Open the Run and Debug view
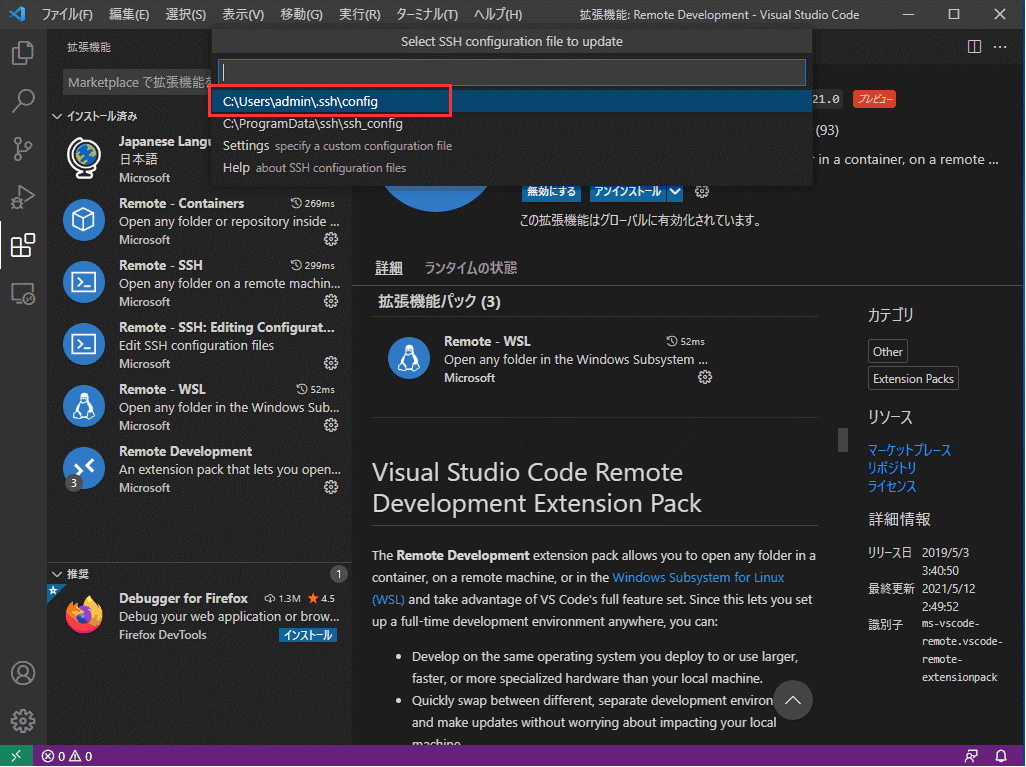 (x=23, y=197)
